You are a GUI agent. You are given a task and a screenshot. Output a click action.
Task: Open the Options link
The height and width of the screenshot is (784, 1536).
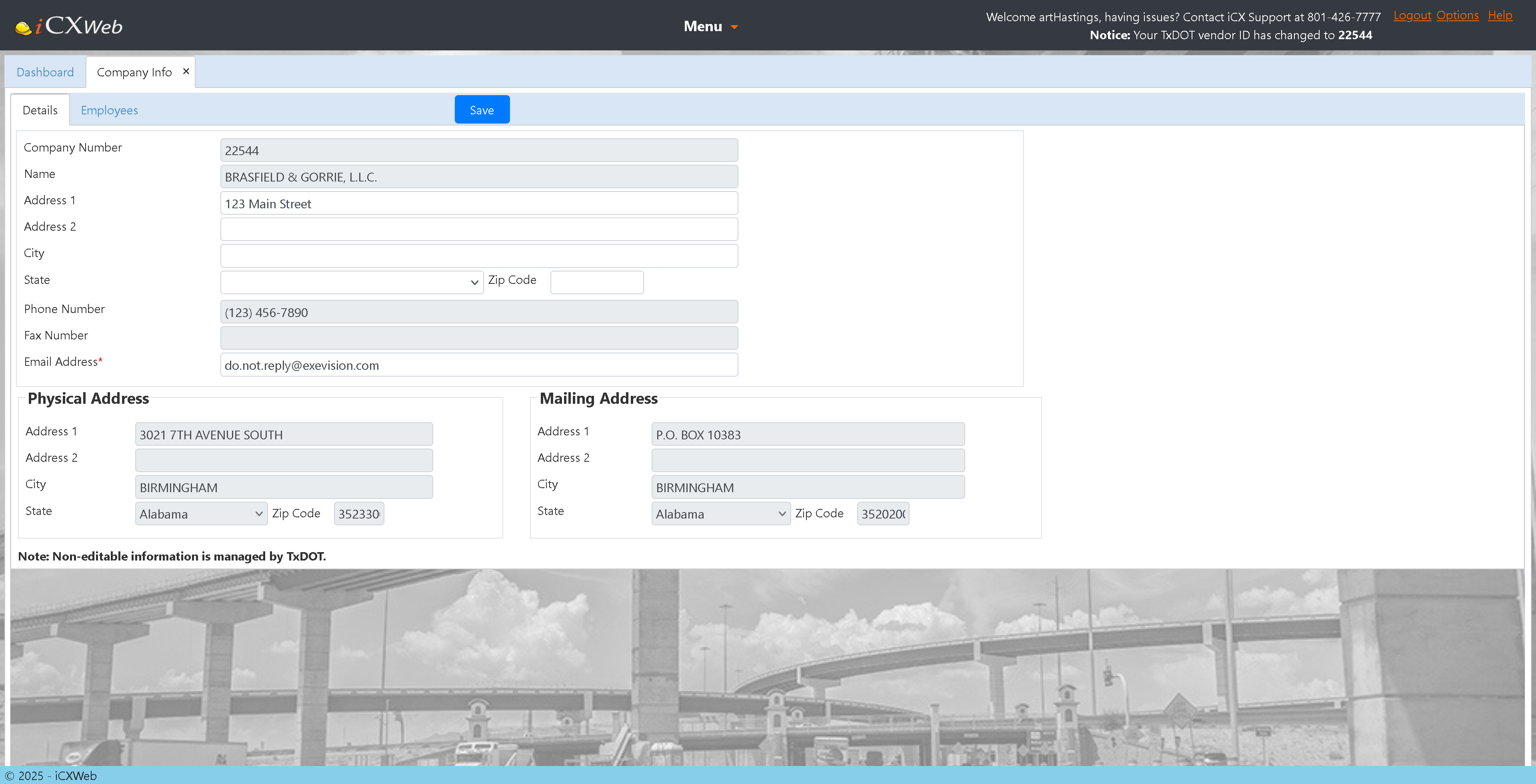point(1457,16)
